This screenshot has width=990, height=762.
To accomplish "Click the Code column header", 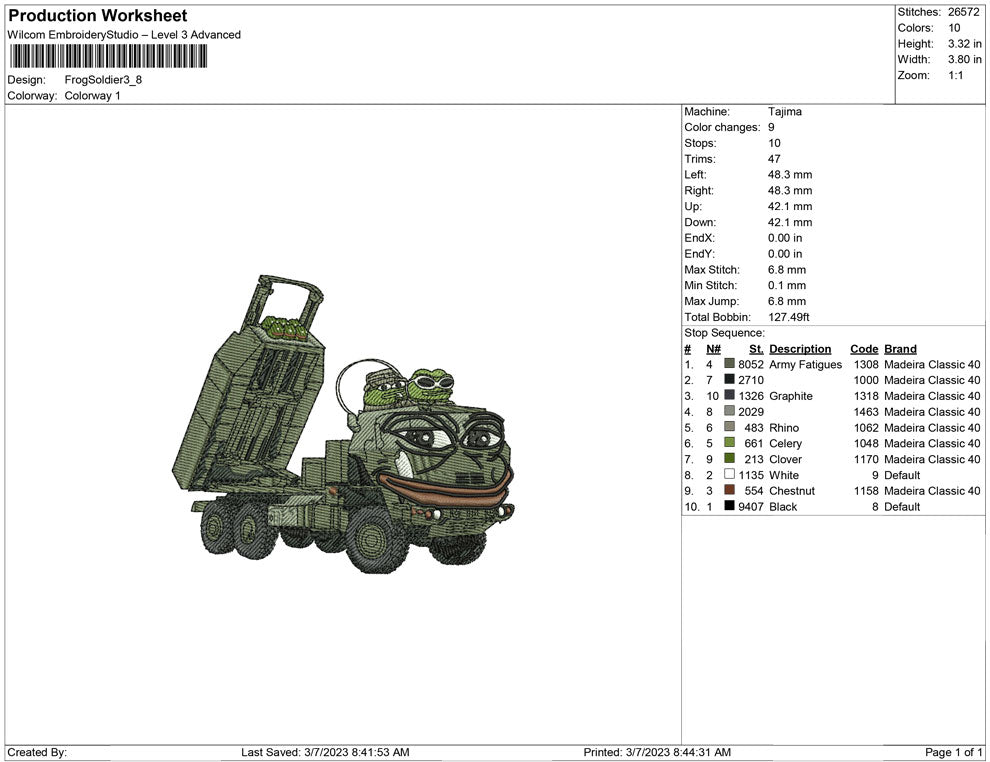I will tap(864, 349).
